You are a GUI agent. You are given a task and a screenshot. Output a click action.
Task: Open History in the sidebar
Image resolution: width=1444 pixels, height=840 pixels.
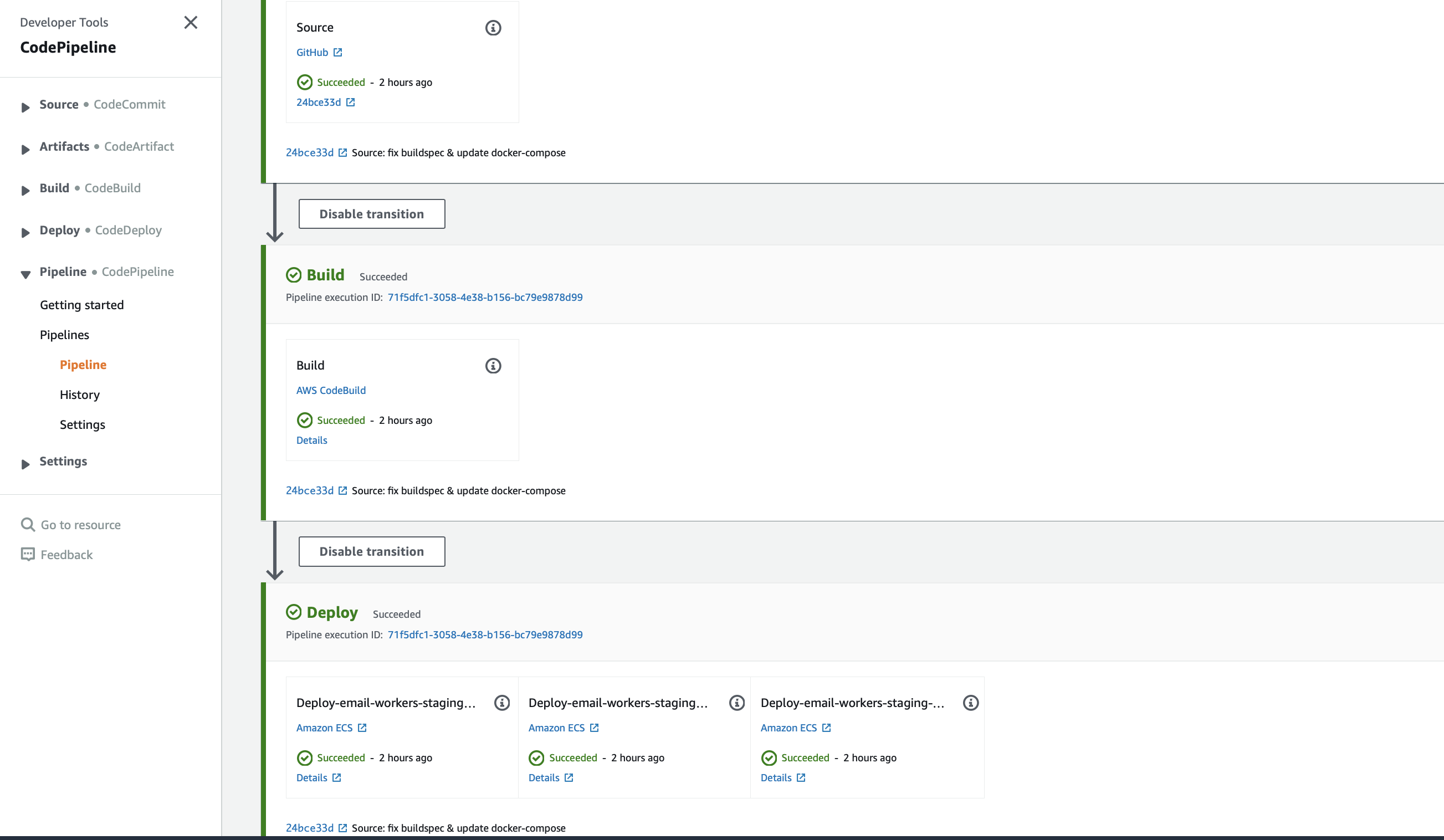(80, 394)
